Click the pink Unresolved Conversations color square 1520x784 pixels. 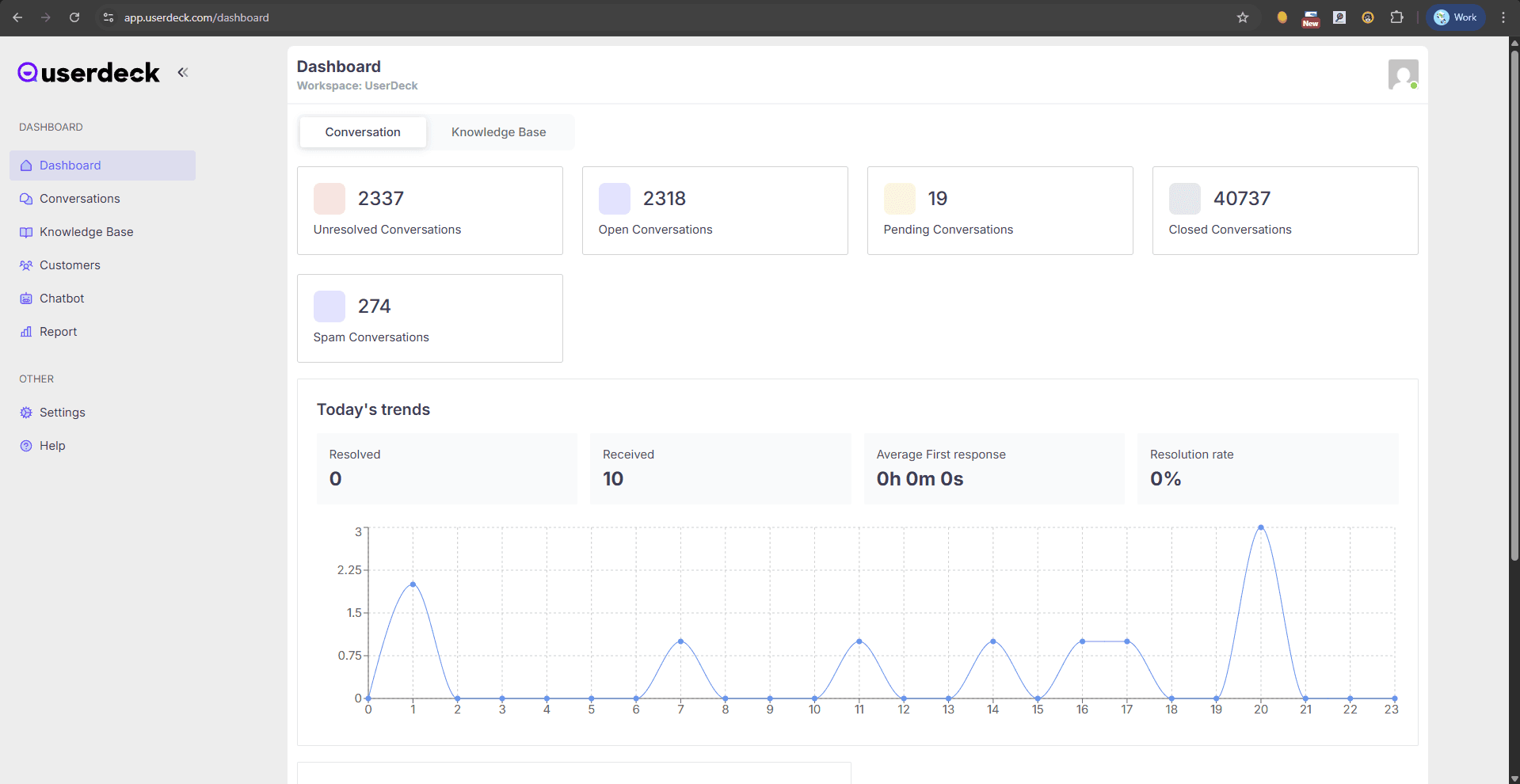pyautogui.click(x=330, y=199)
